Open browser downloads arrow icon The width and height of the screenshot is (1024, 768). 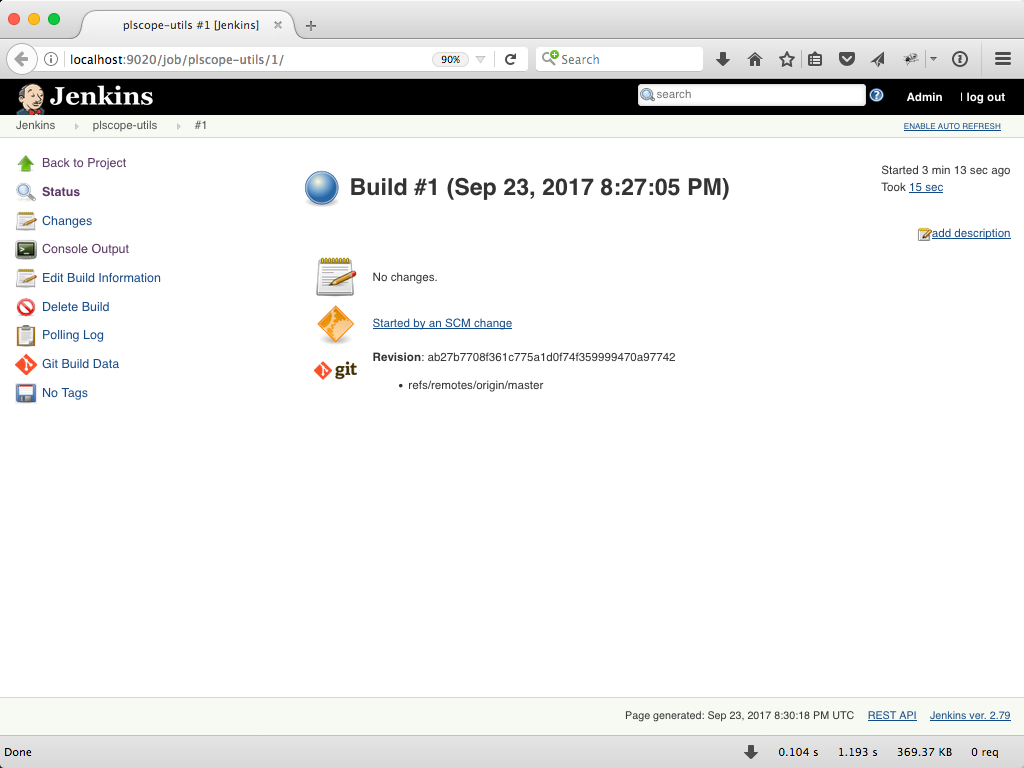[x=722, y=59]
